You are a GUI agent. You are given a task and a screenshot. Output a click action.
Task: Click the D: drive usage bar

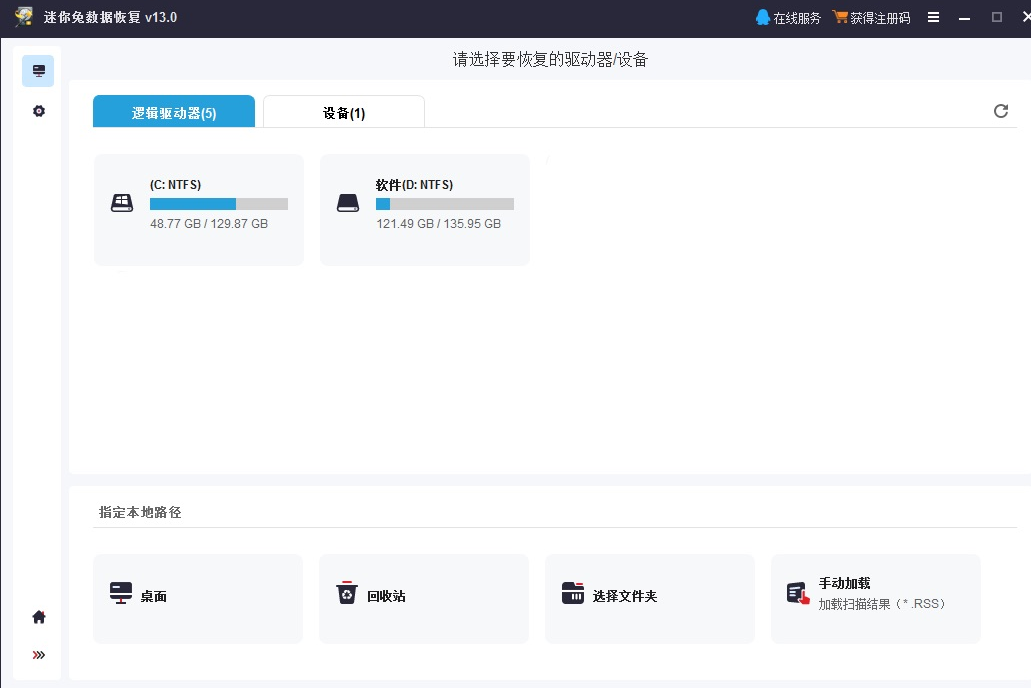click(x=444, y=204)
